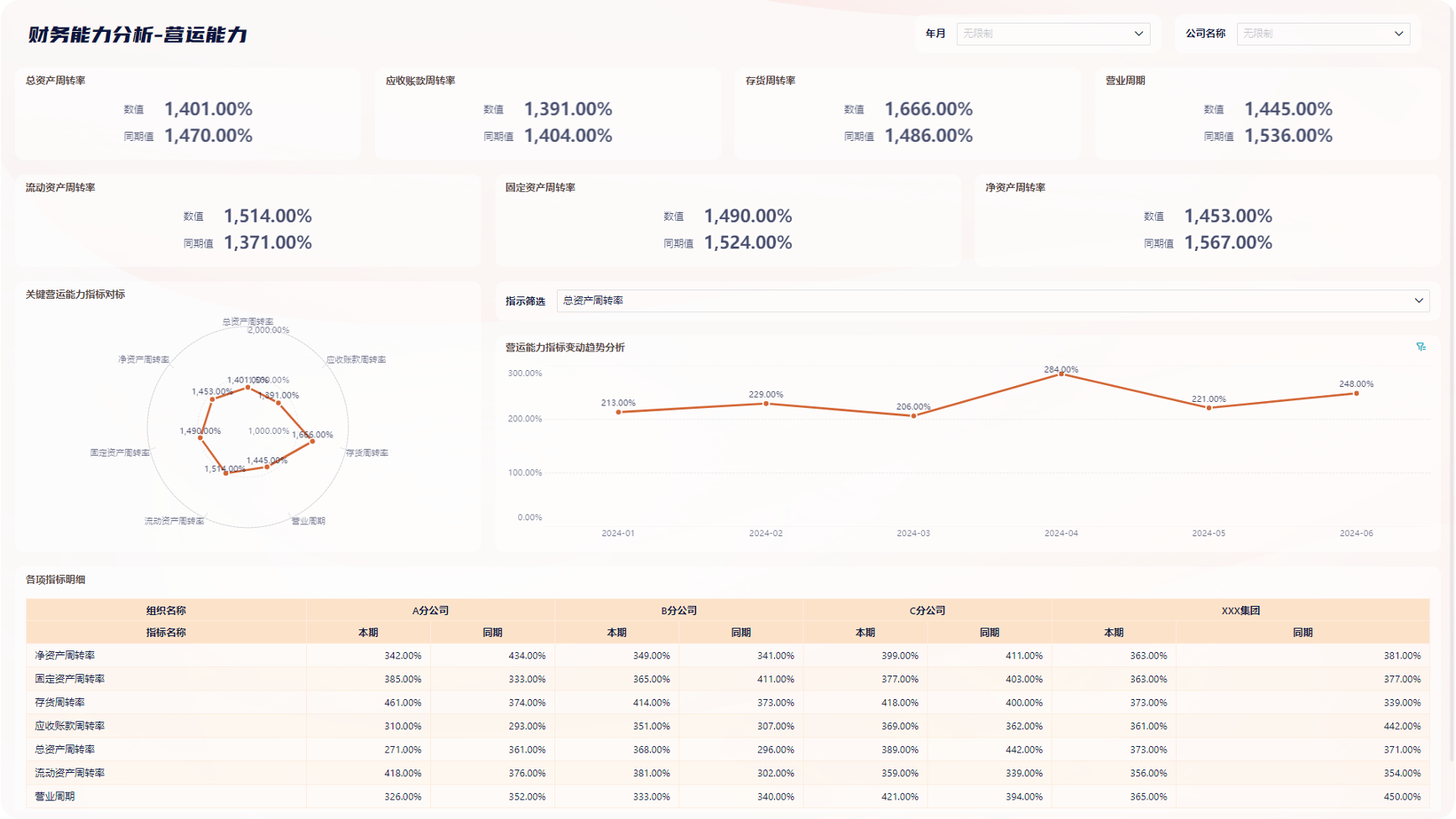The width and height of the screenshot is (1456, 819).
Task: Click the 284.00% data point on line chart
Action: pos(1061,374)
